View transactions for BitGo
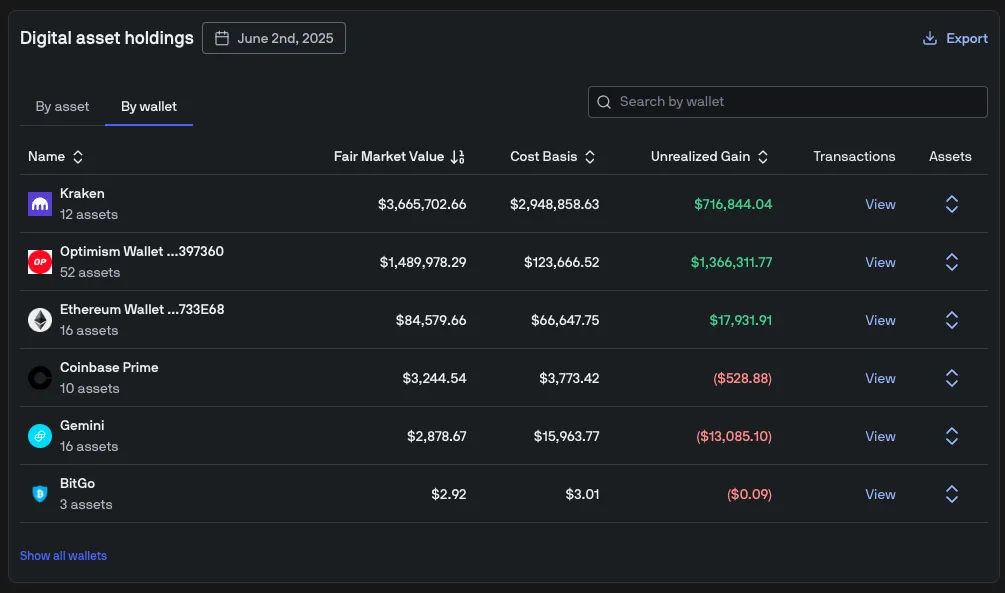 pos(880,494)
